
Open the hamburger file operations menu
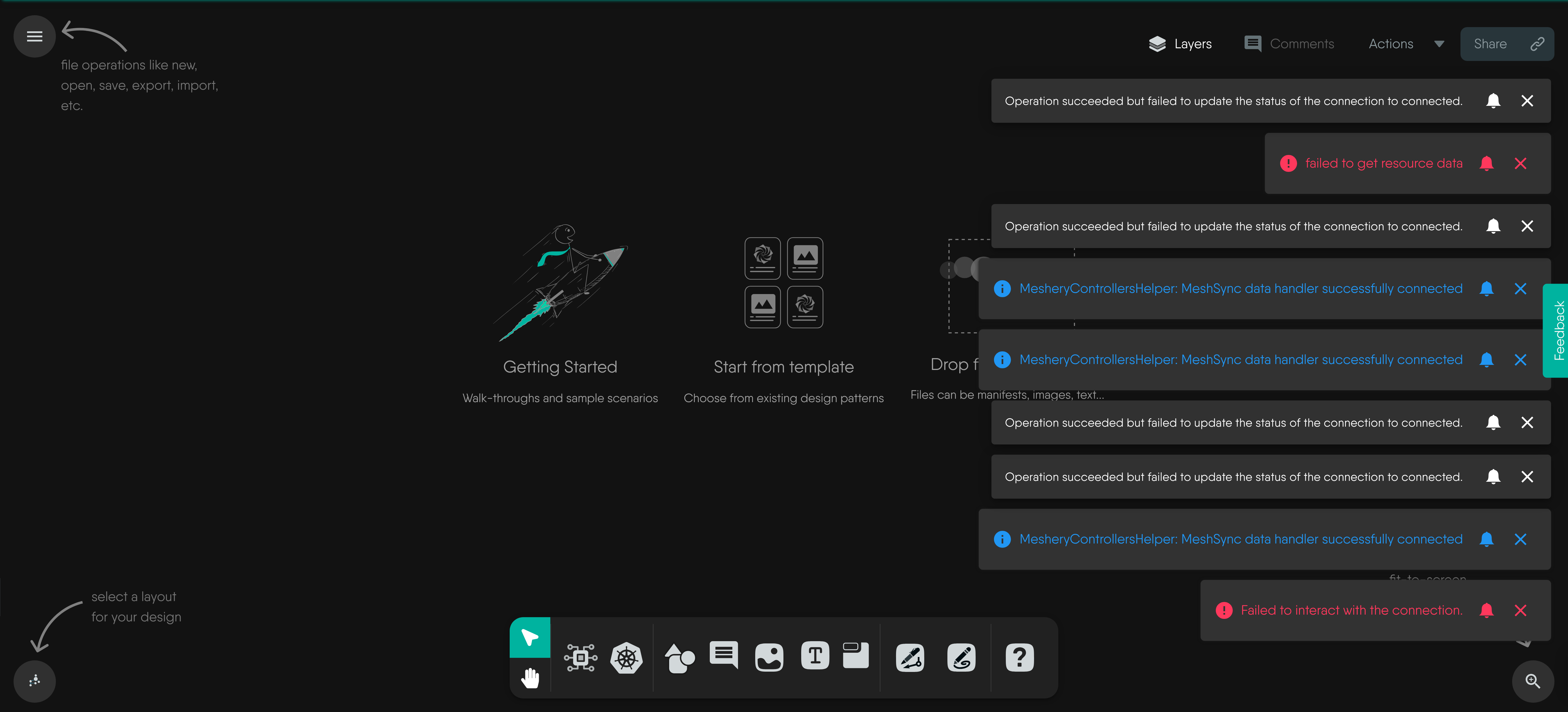(x=35, y=36)
